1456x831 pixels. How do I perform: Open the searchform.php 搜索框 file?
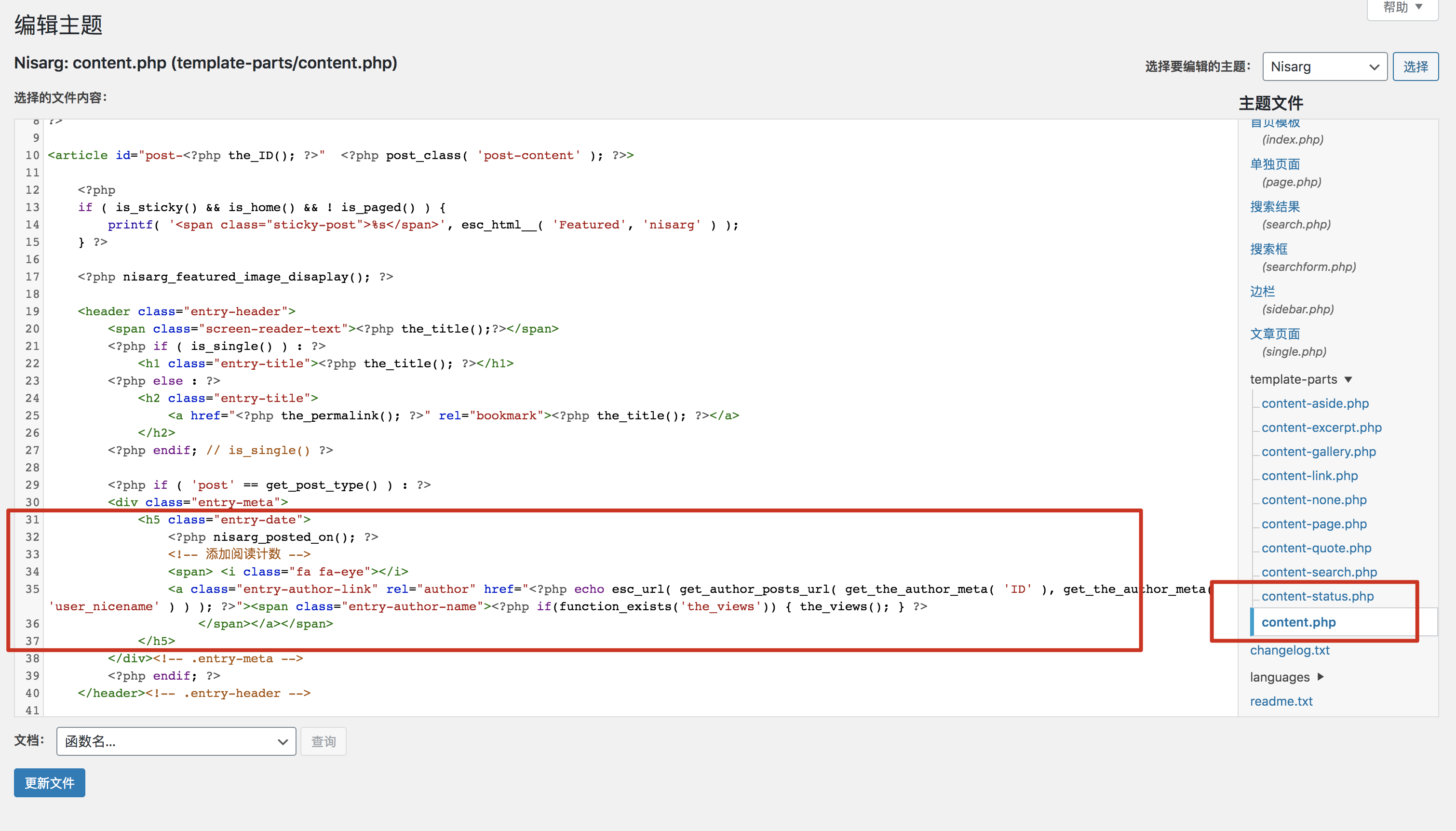[1269, 248]
